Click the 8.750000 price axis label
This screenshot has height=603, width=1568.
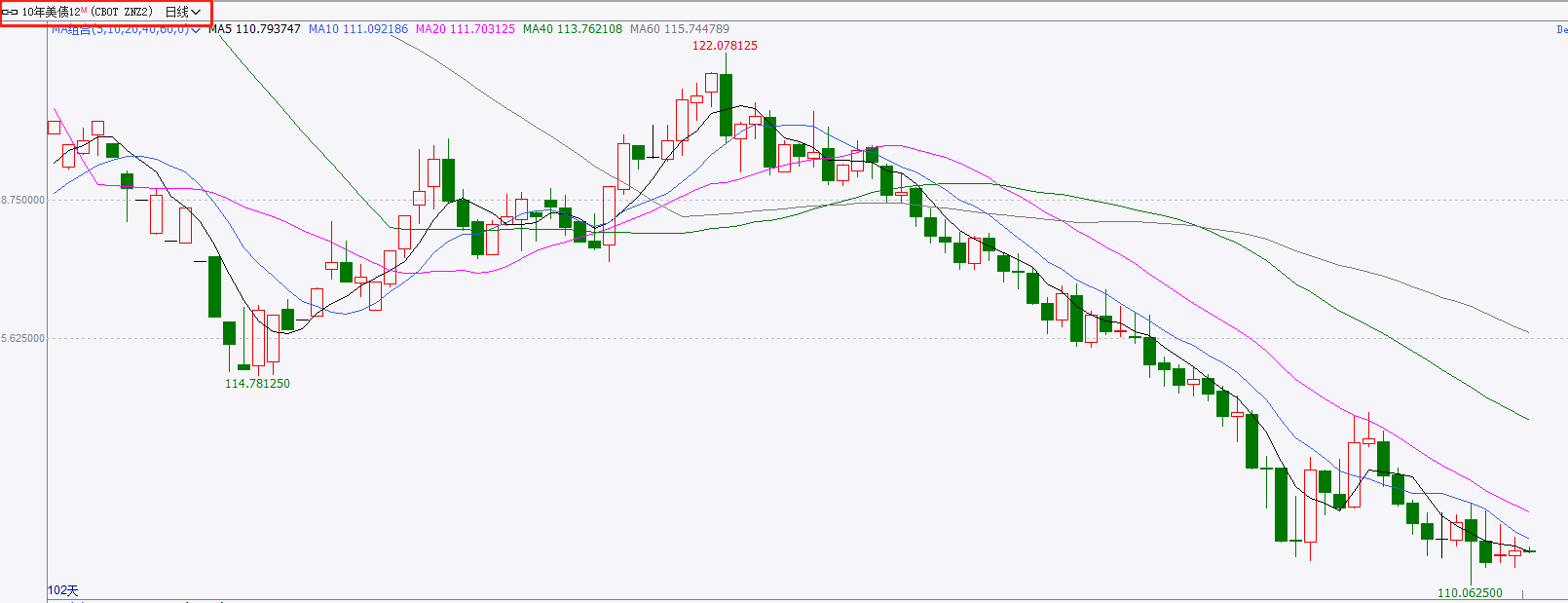[x=22, y=200]
